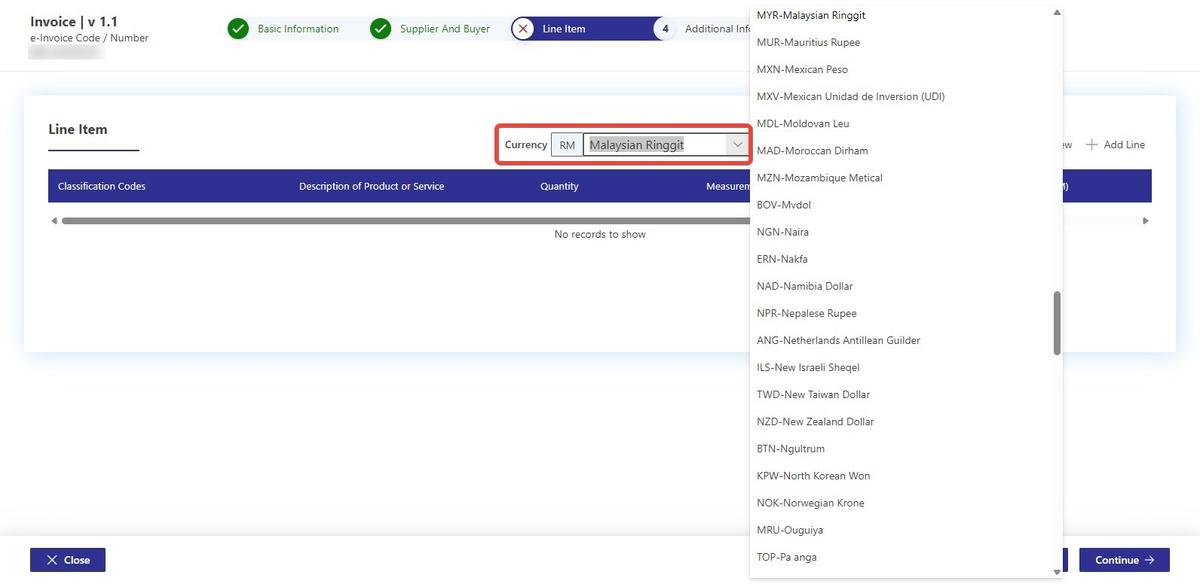Go to Supplier And Buyer step
1200x584 pixels.
[445, 29]
